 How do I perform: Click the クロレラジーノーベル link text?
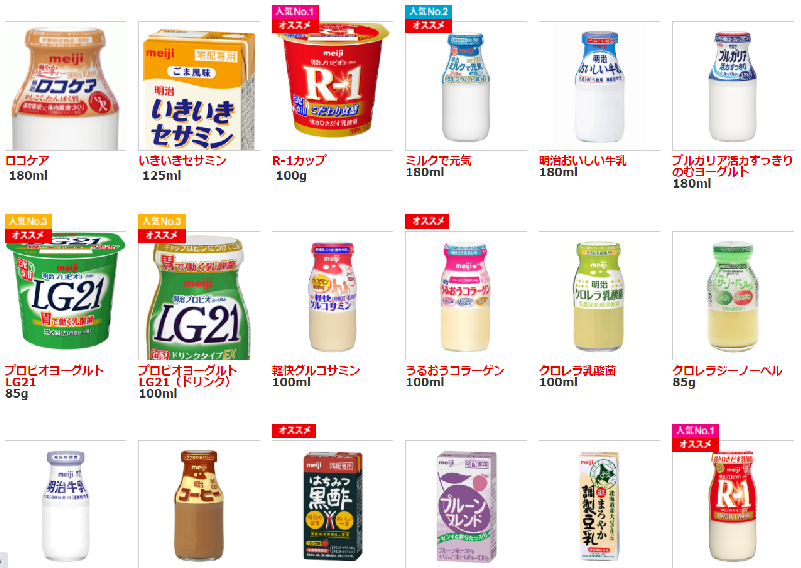coord(727,370)
